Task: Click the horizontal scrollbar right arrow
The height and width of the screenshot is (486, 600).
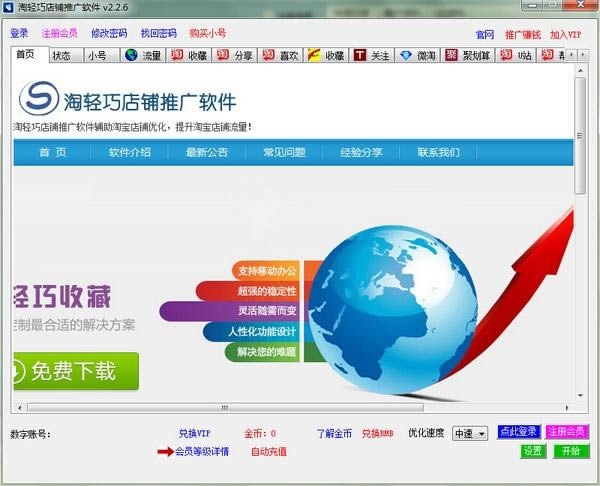Action: click(567, 408)
